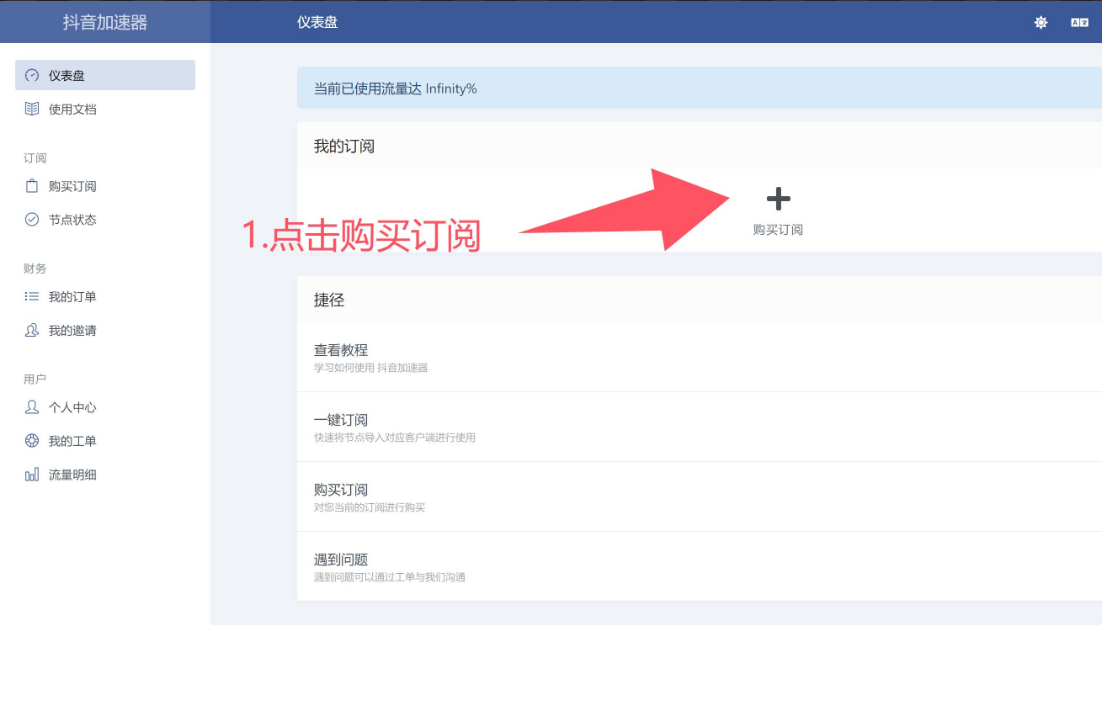Open 使用文档 in the sidebar menu
The width and height of the screenshot is (1102, 702).
105,109
